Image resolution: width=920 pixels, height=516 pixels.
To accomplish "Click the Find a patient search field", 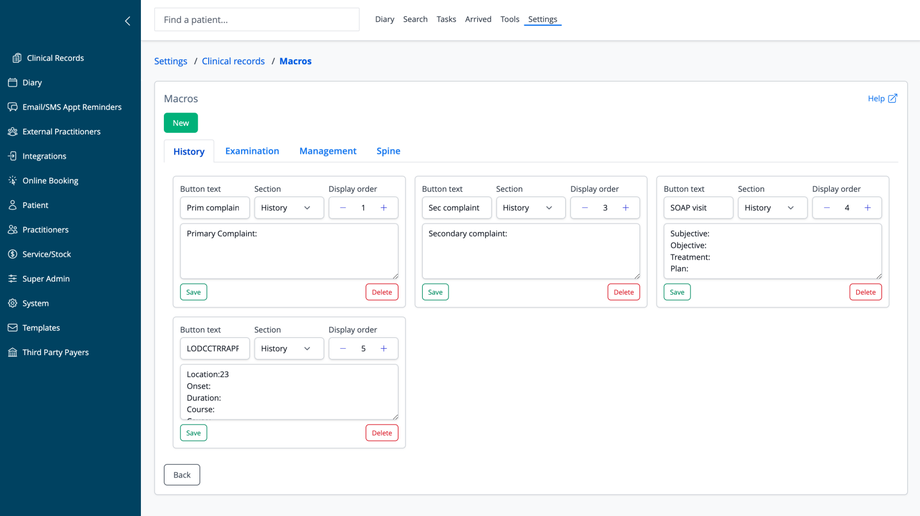I will (x=257, y=20).
